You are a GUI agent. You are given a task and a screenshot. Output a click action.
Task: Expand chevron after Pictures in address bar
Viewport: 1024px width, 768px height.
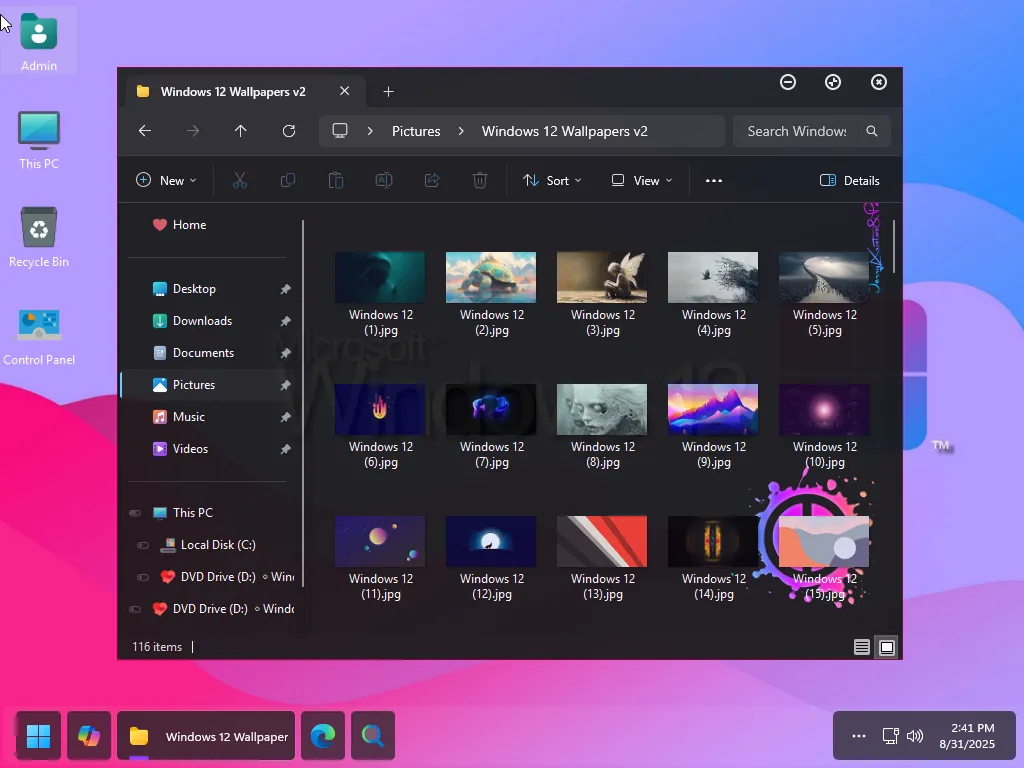[x=461, y=131]
